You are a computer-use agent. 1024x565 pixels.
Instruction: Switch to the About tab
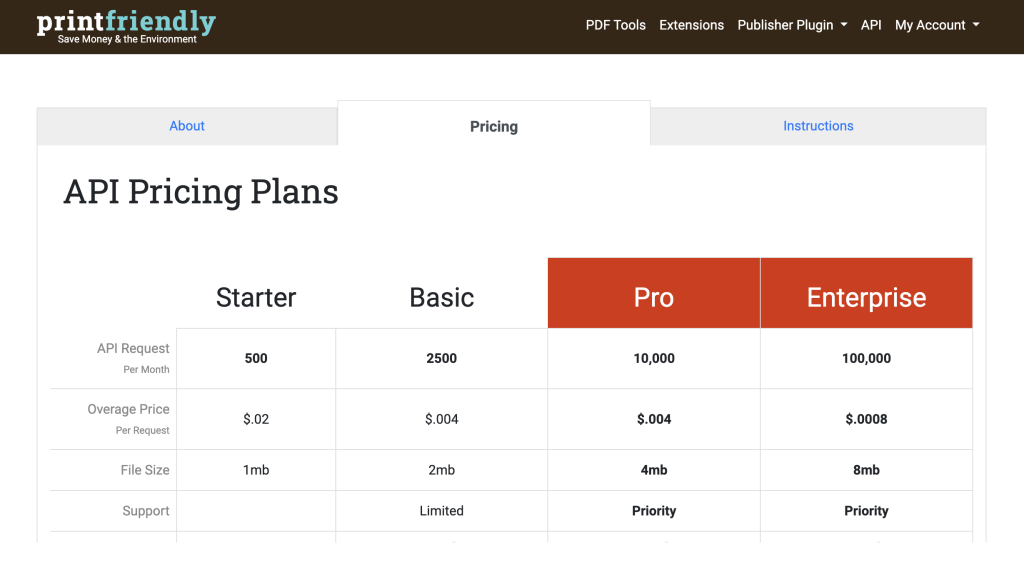coord(187,126)
